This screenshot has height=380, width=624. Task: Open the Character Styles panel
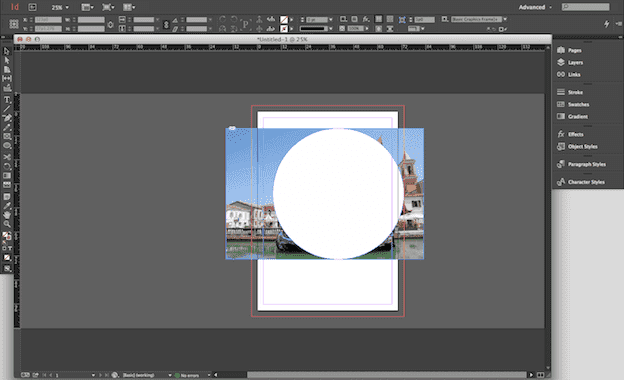tap(587, 182)
